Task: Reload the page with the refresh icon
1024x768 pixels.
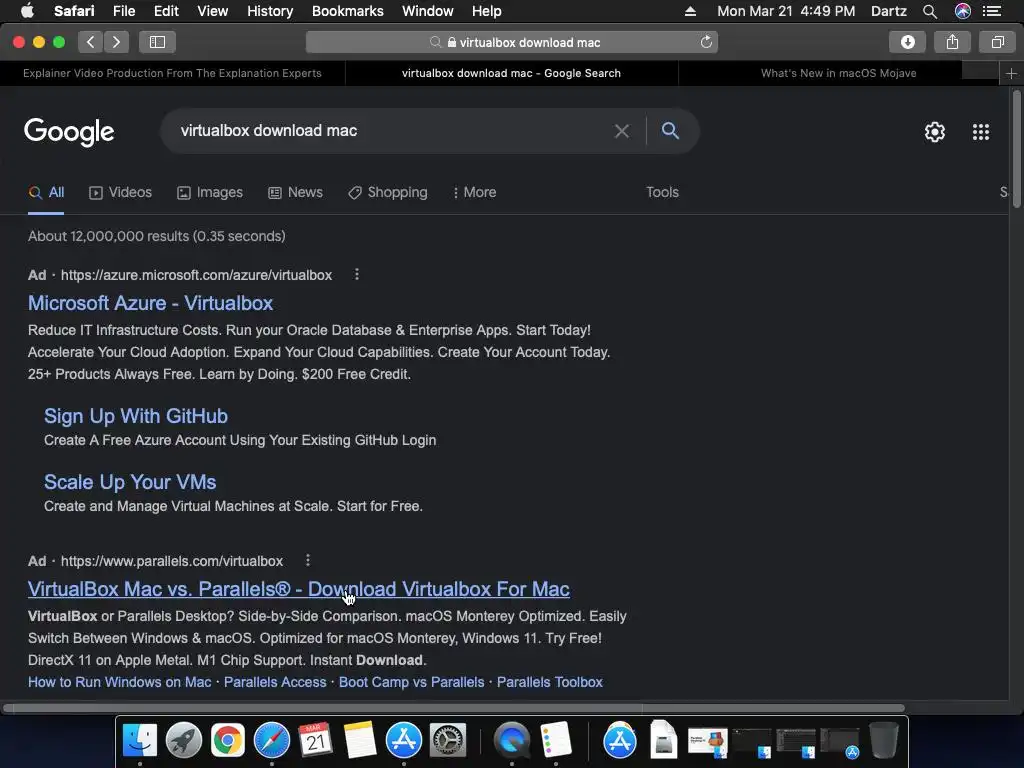Action: click(706, 42)
